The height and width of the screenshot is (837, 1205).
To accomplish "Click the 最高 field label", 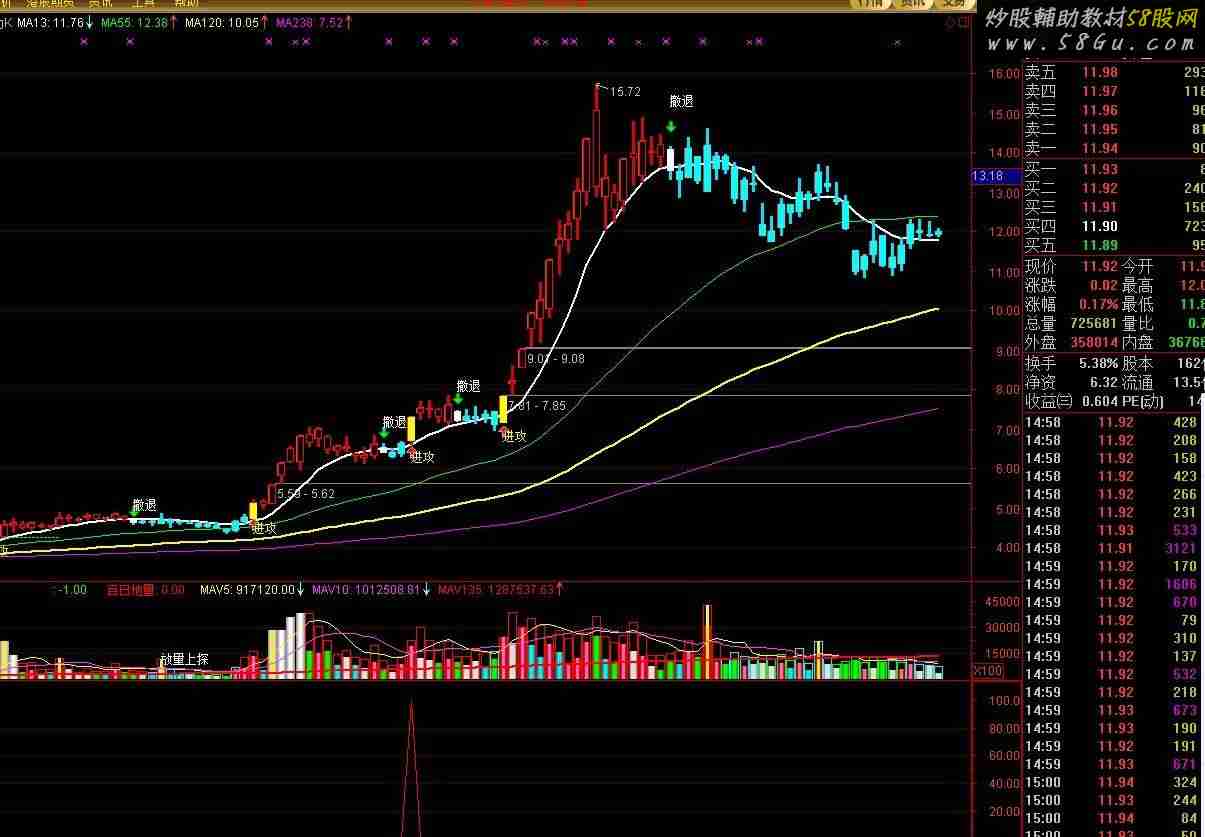I will click(1138, 285).
